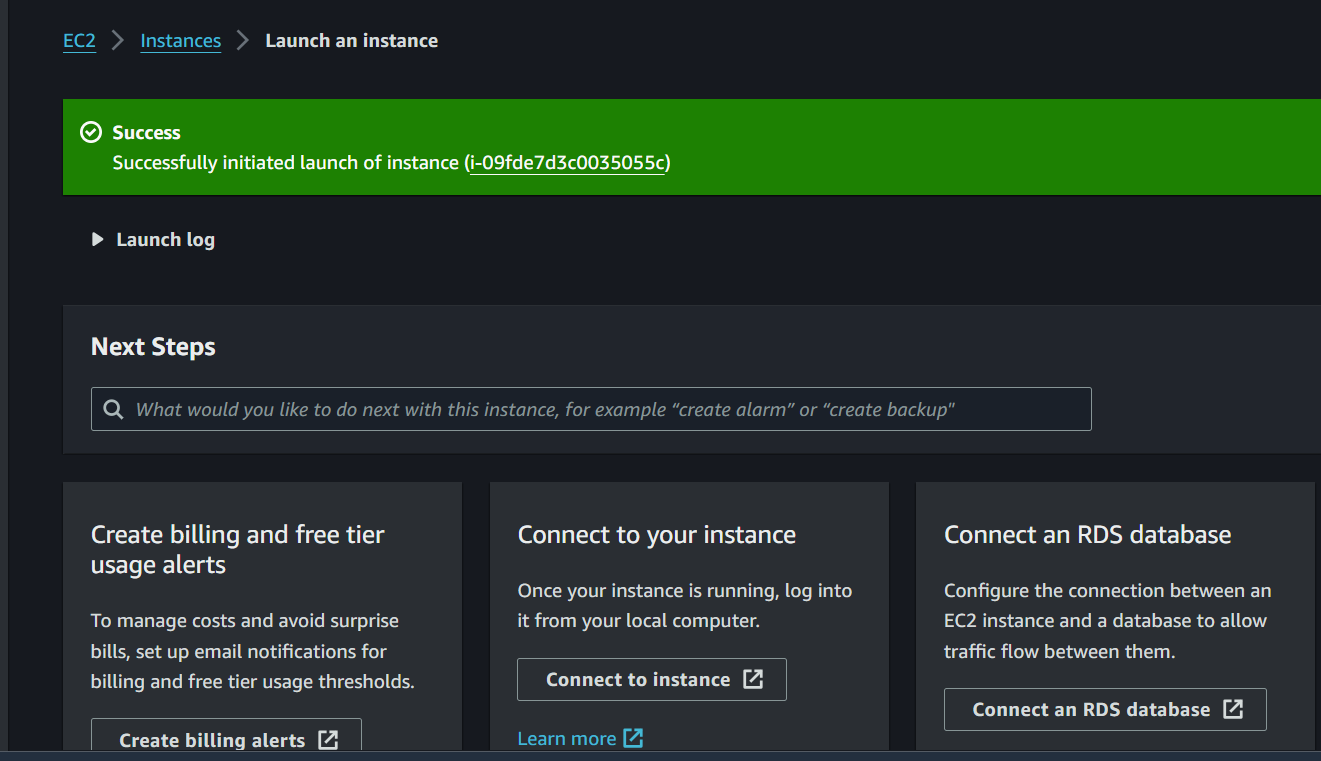Open the EC2 breadcrumb link
1321x761 pixels.
(79, 41)
